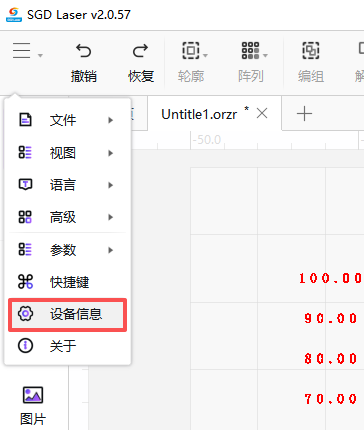
Task: Click the 参数 parameters icon in menu
Action: tap(25, 249)
